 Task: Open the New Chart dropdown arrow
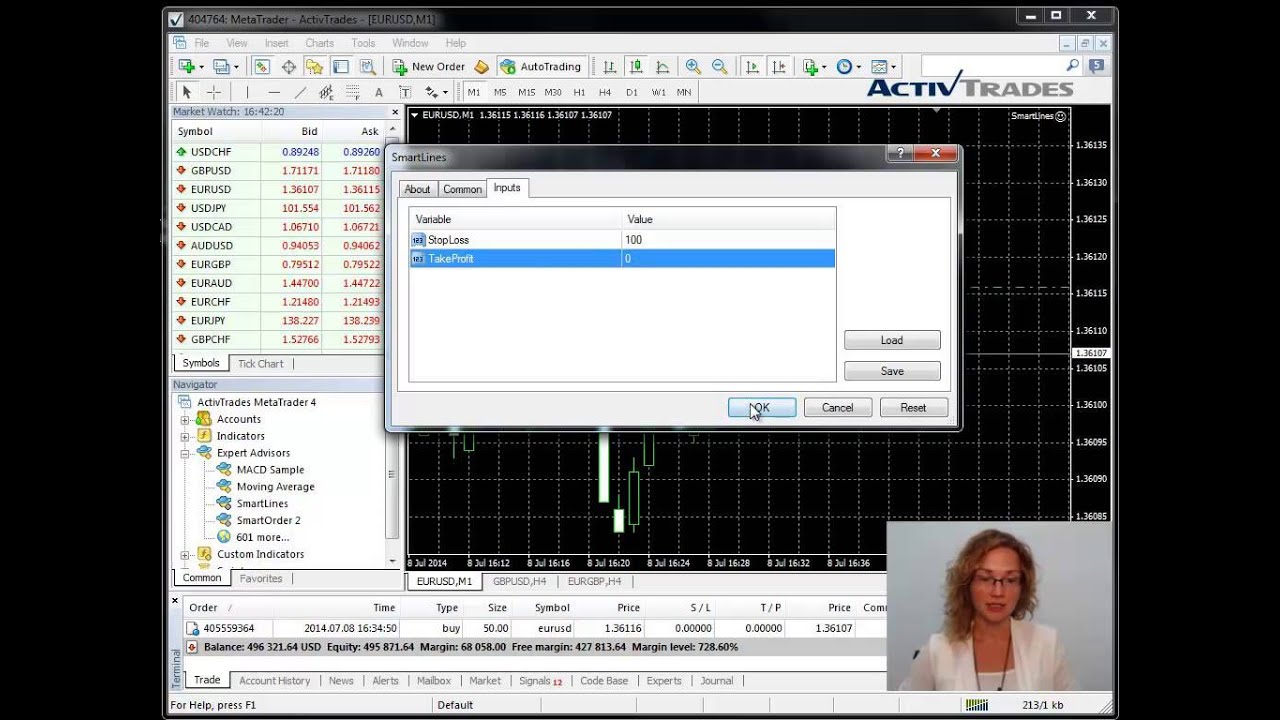(201, 67)
